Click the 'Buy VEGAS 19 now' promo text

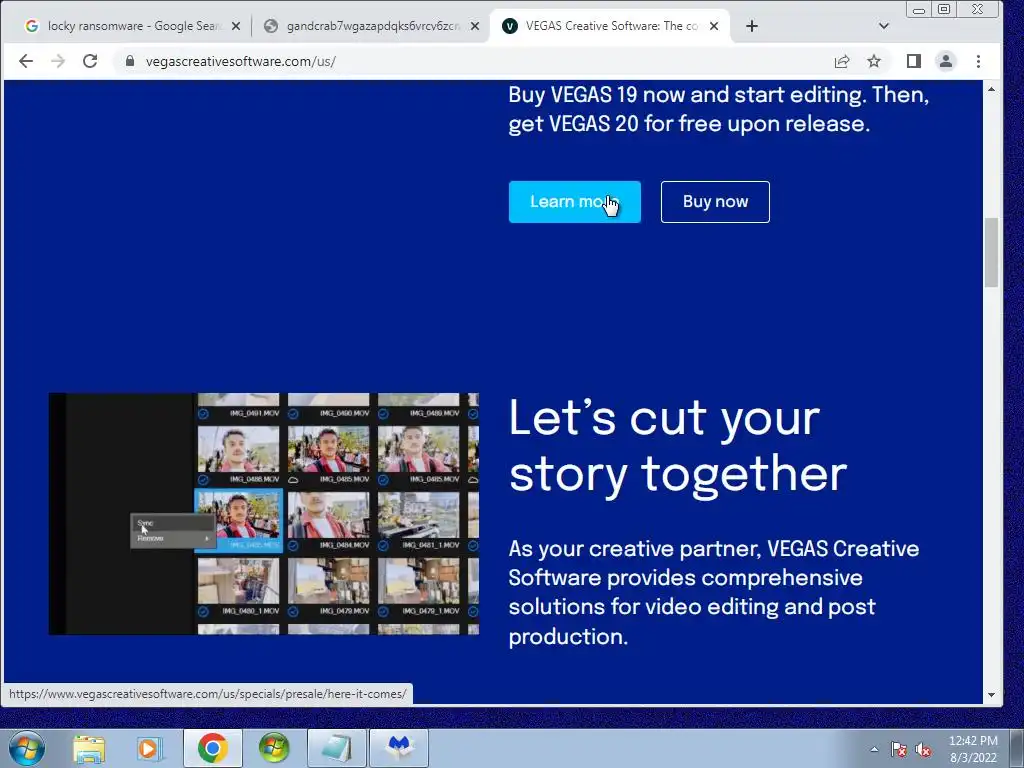[718, 109]
